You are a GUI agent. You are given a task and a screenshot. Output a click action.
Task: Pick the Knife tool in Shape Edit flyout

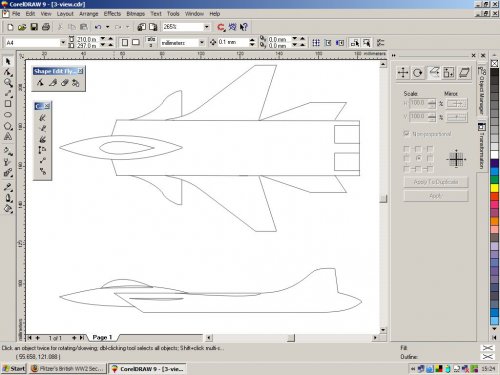(x=52, y=83)
